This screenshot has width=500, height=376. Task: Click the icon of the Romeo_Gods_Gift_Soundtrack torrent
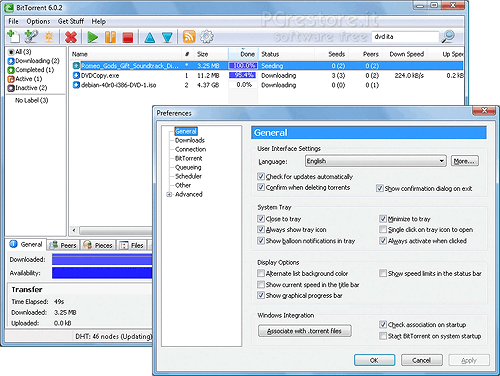click(x=76, y=66)
